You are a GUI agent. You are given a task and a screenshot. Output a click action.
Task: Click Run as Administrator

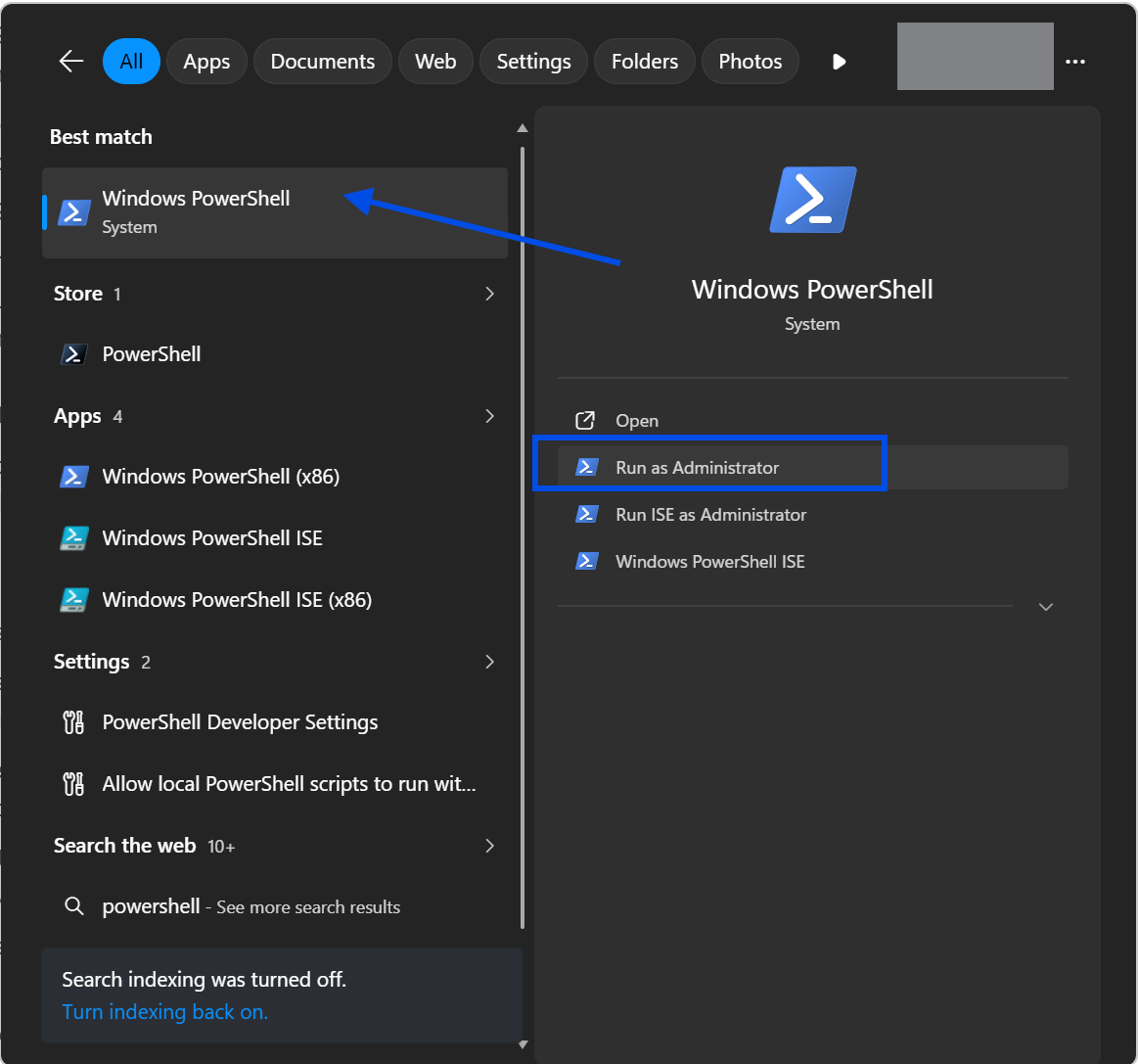click(697, 468)
